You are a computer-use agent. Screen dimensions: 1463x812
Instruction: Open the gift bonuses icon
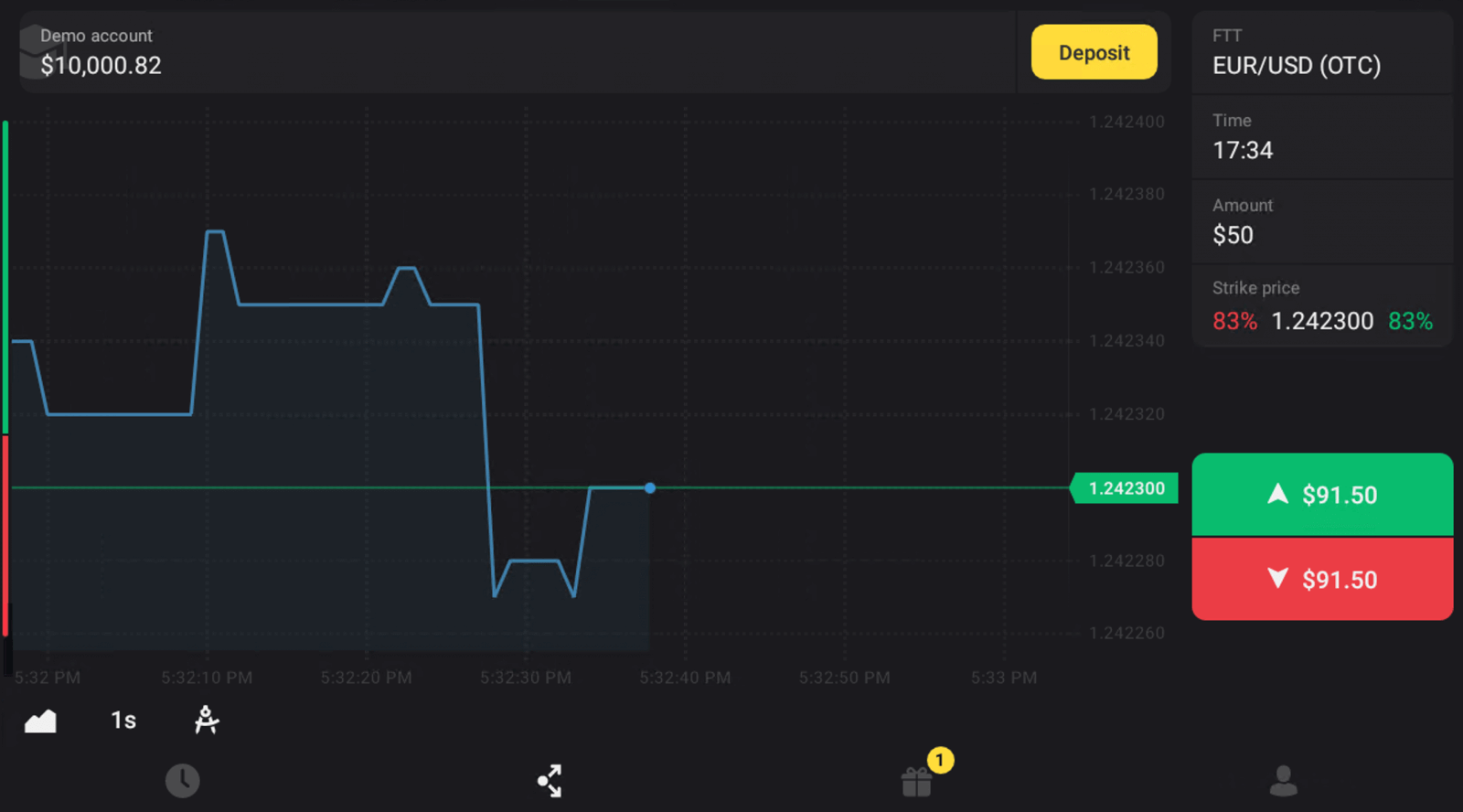916,782
